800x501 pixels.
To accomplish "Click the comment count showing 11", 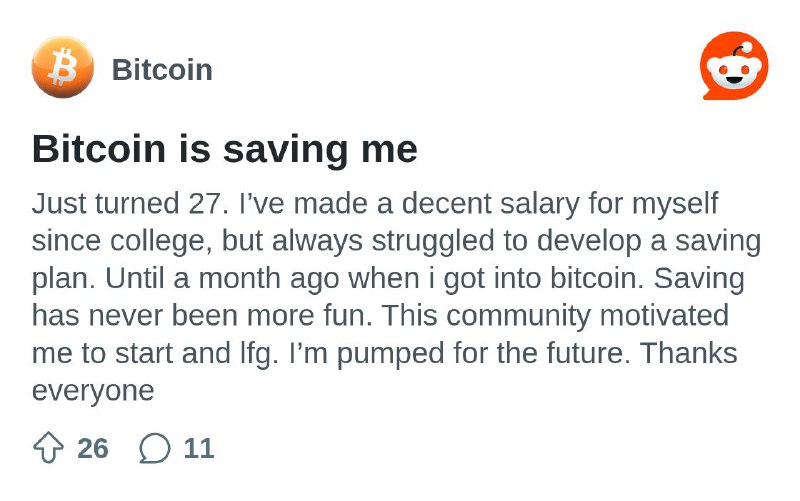I will coord(198,448).
